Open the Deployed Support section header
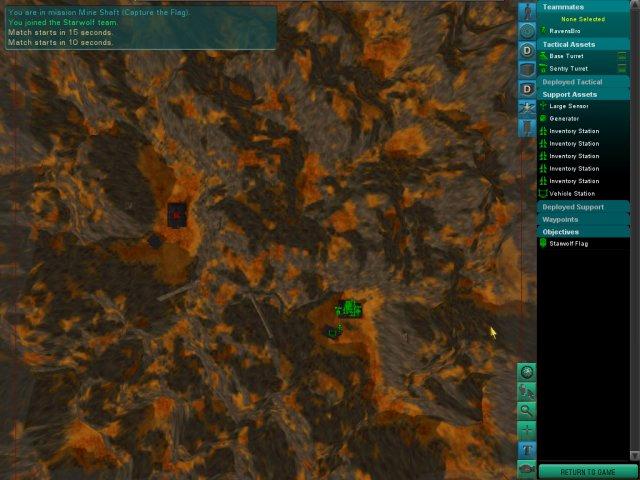Screen dimensions: 640x480 pos(584,207)
